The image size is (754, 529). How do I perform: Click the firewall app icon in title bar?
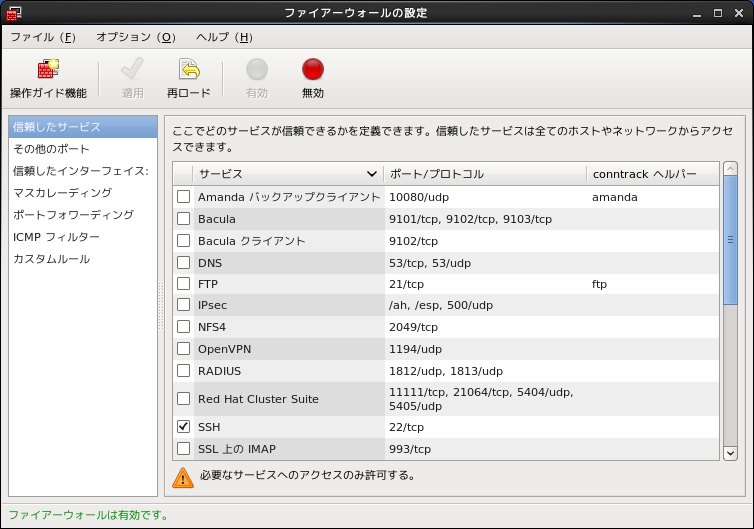point(13,13)
